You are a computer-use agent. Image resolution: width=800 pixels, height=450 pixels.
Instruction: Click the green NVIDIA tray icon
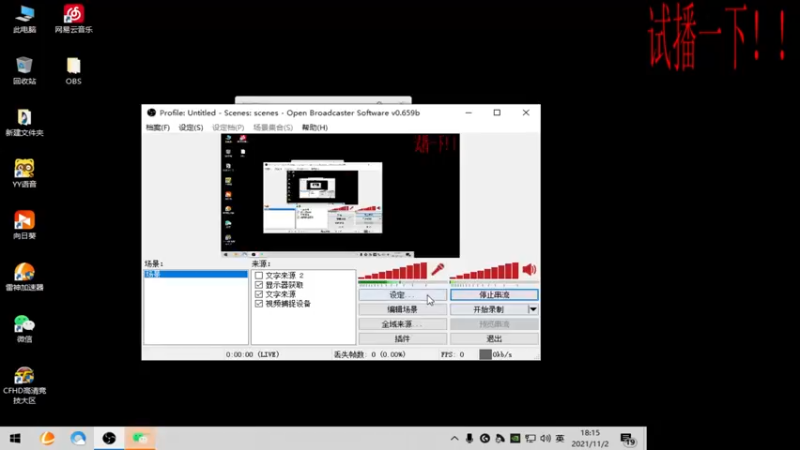tap(515, 438)
